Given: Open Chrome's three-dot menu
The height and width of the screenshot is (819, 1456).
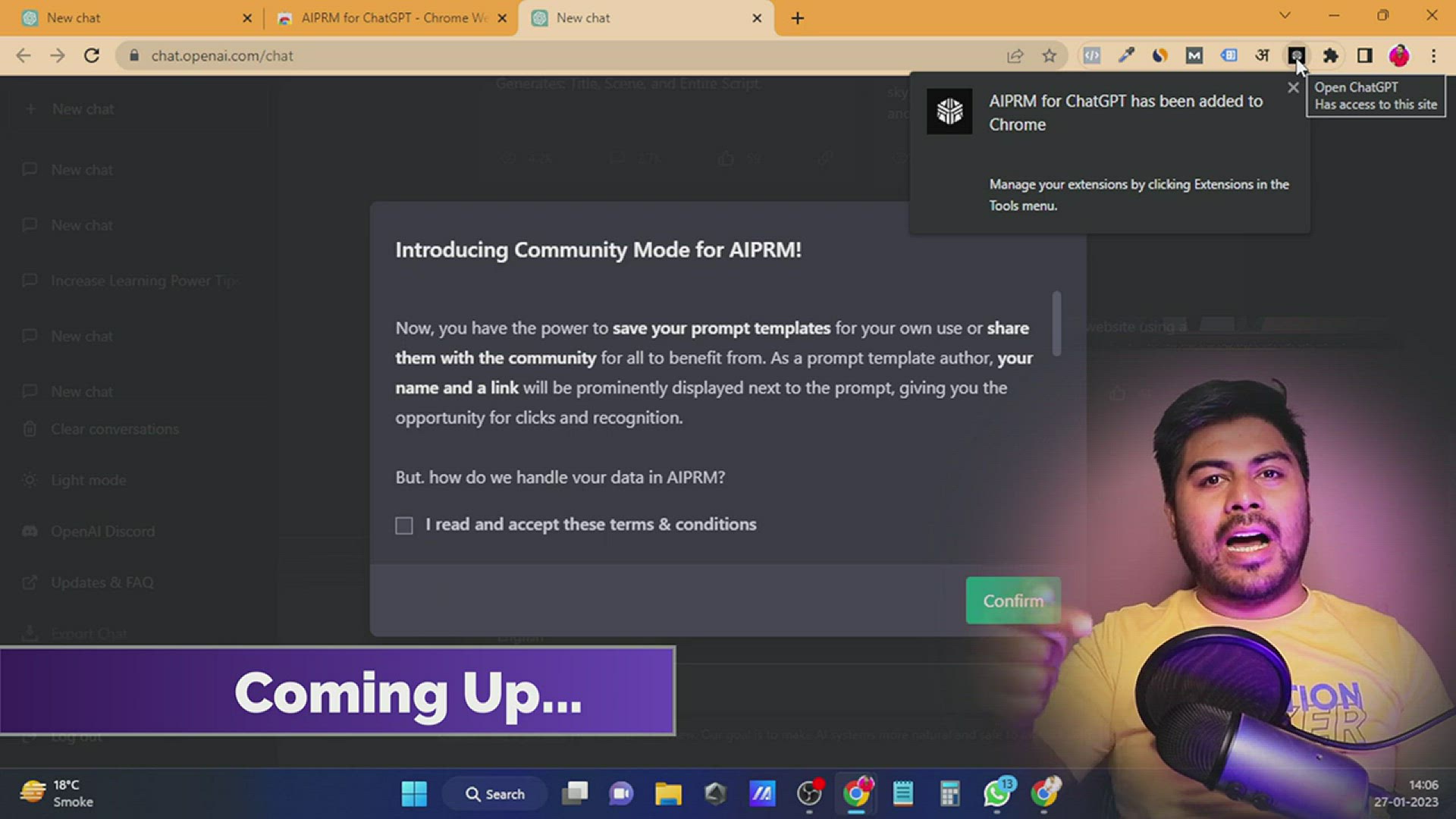Looking at the screenshot, I should [x=1433, y=55].
